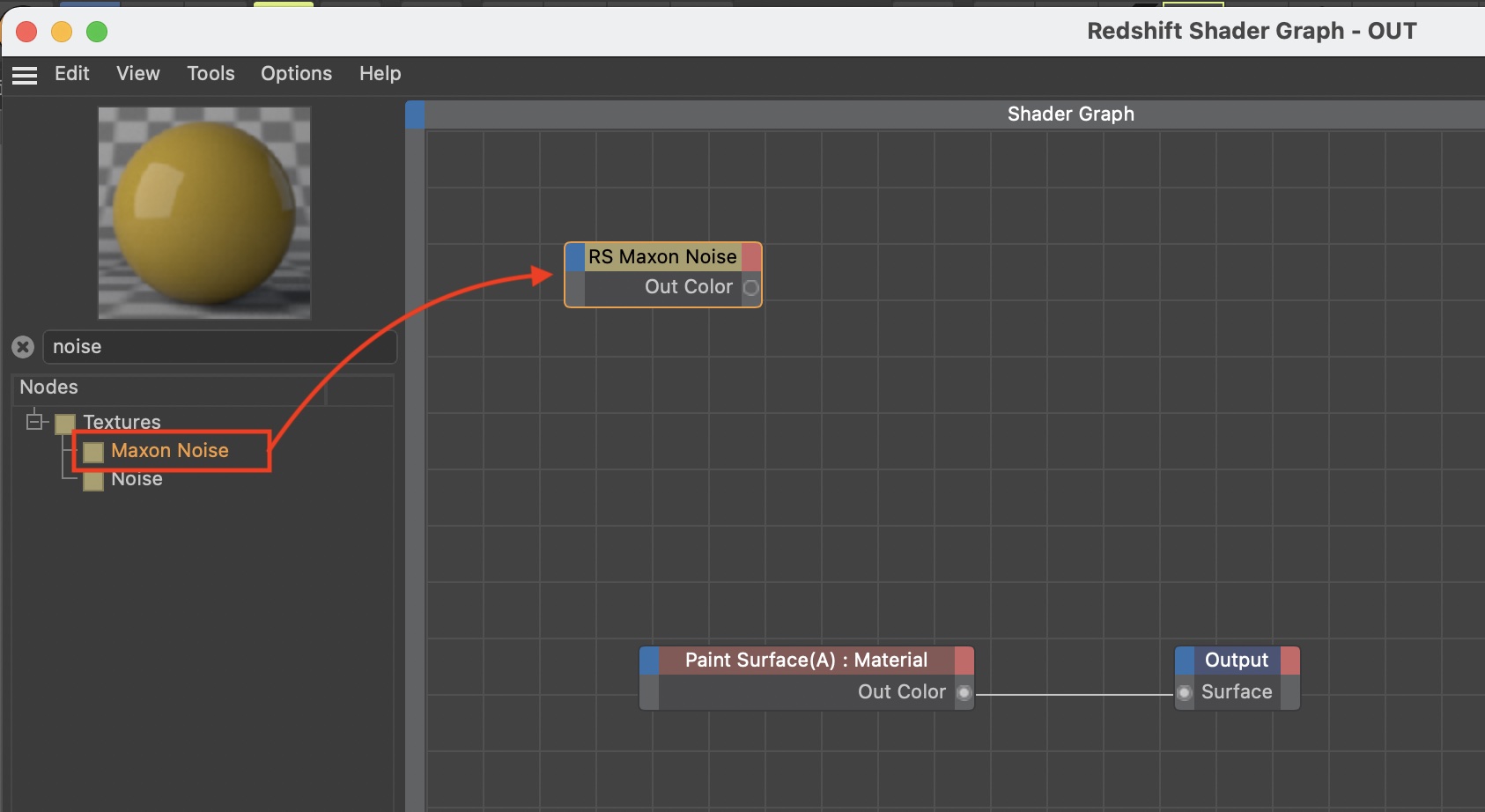Open the Edit menu

pos(72,74)
